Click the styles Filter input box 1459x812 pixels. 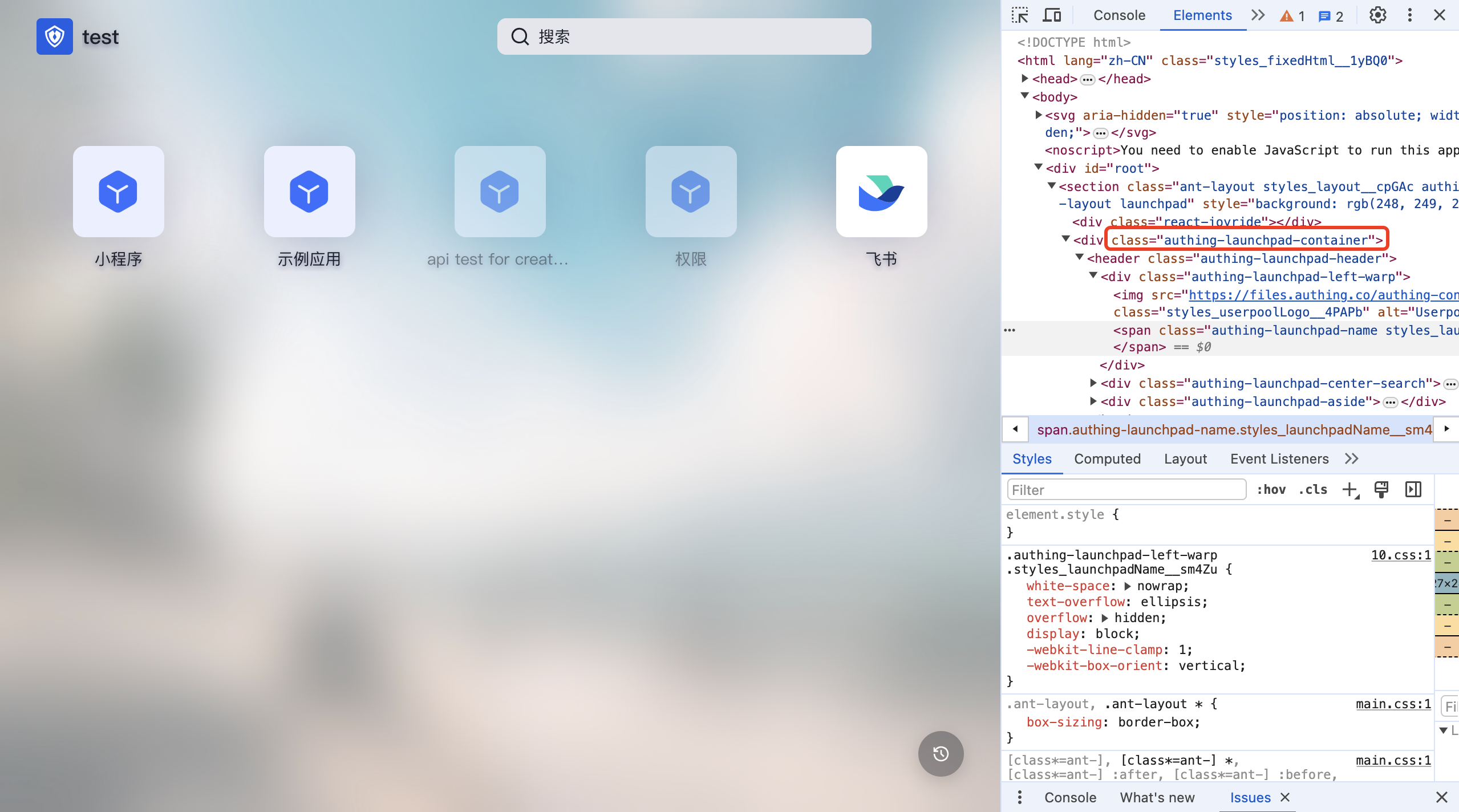pos(1126,490)
